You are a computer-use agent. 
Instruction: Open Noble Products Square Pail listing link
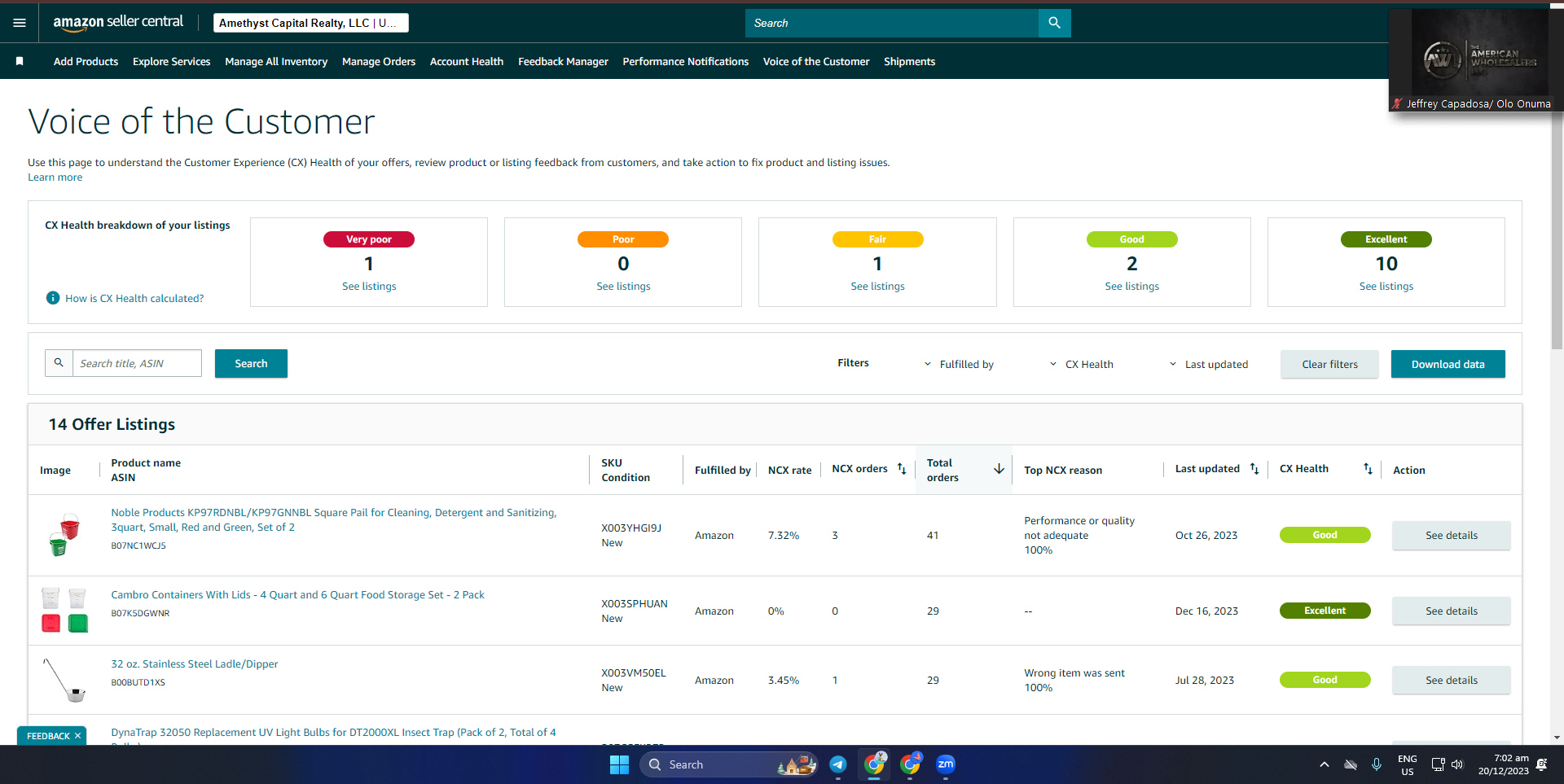[x=334, y=520]
